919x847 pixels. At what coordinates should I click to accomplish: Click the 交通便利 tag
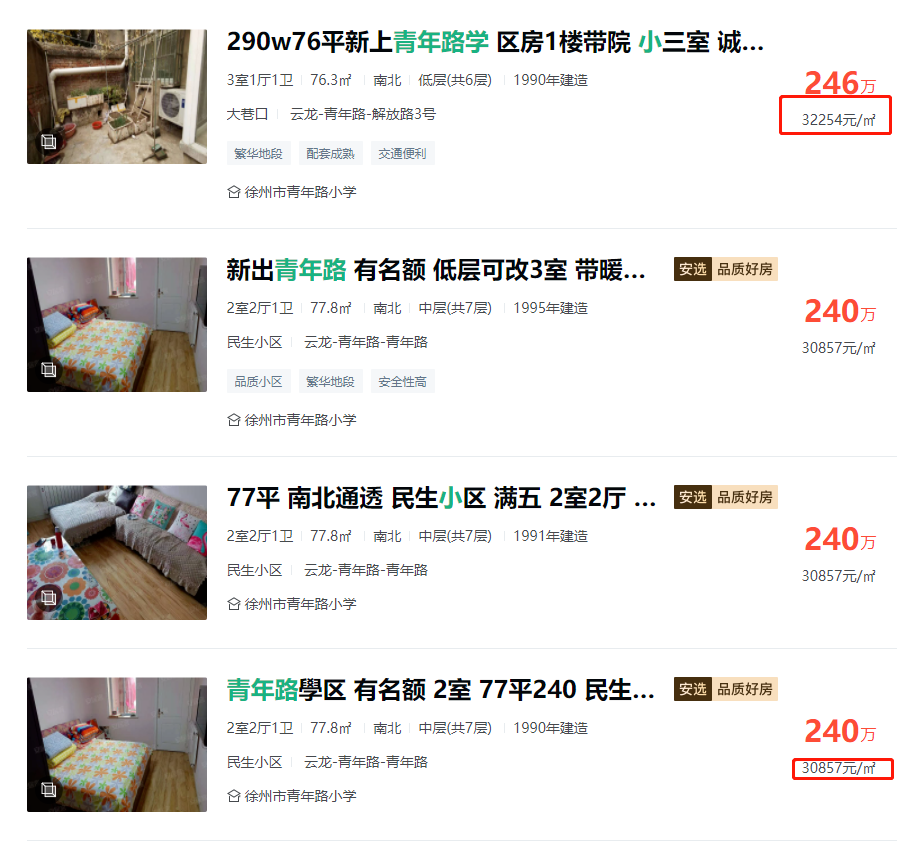point(403,154)
